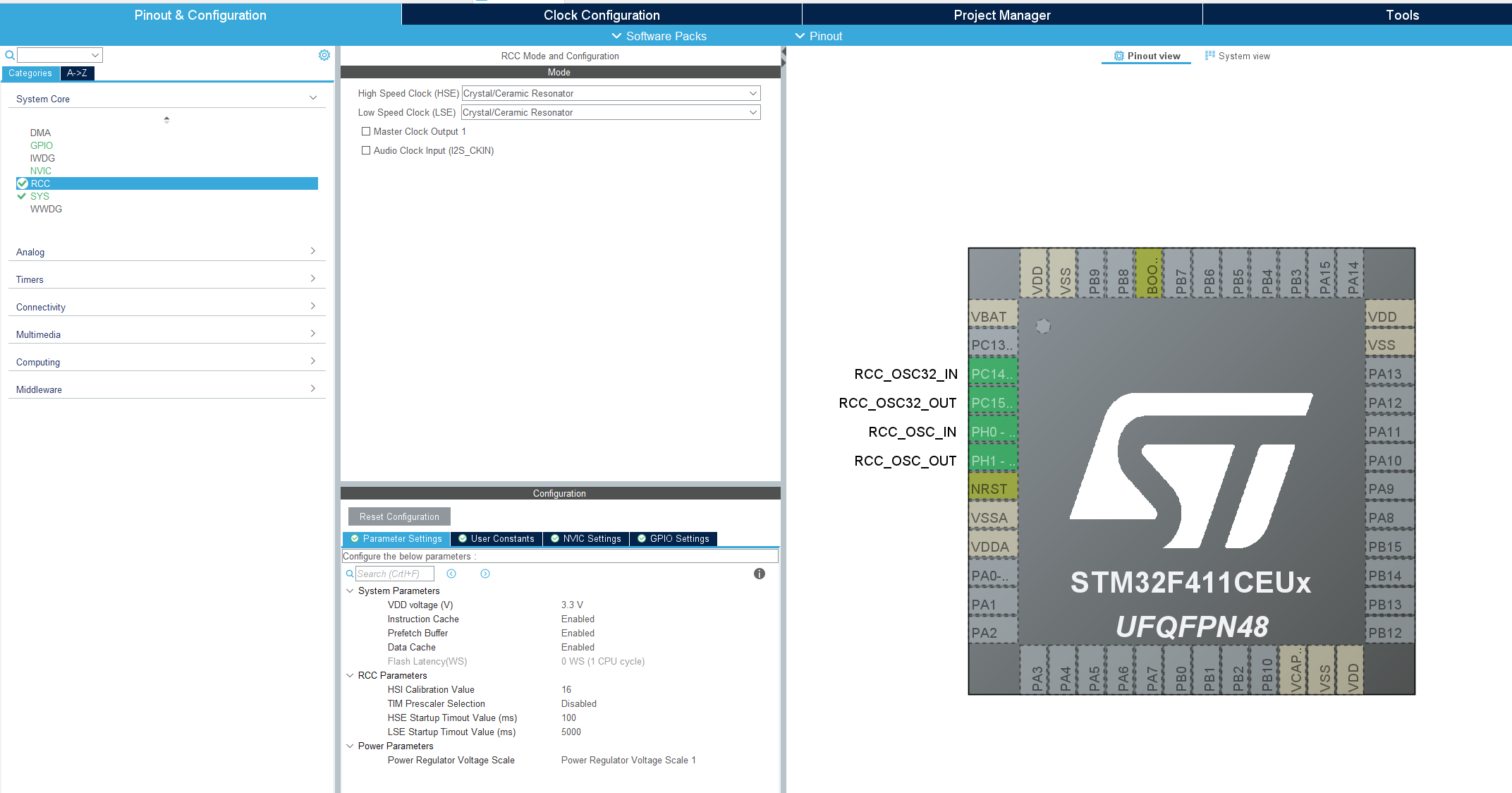Click the PB9 pin on chip
Screen dimensions: 1512x793
coord(1092,272)
